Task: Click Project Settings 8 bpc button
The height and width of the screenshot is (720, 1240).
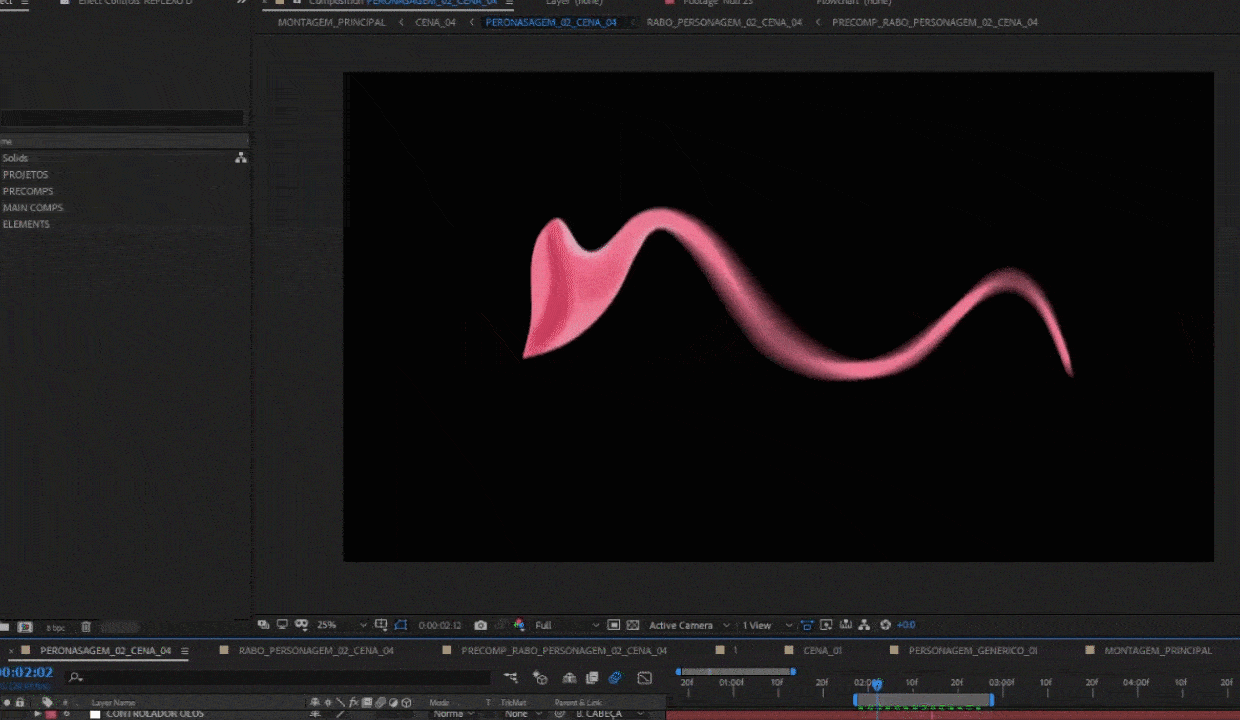Action: pyautogui.click(x=55, y=627)
